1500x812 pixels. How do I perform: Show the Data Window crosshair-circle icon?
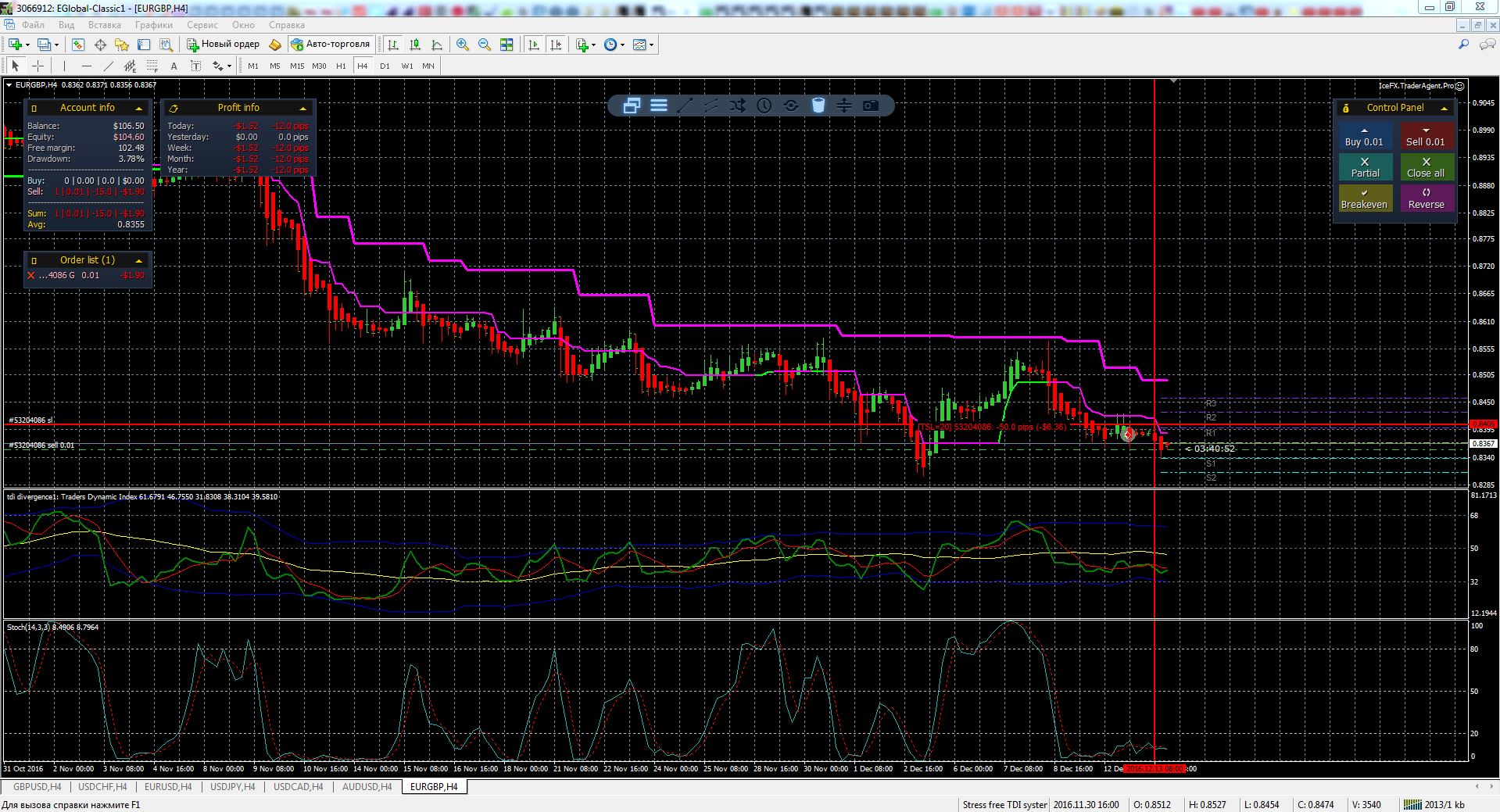[100, 45]
